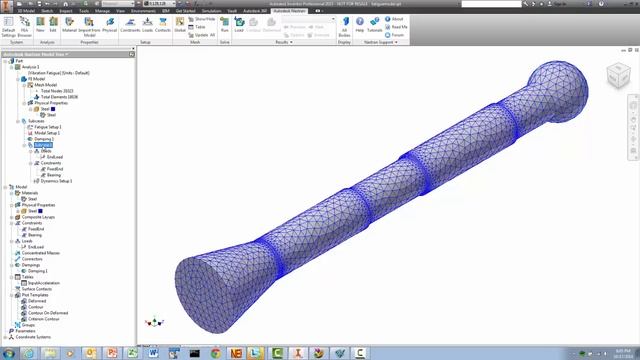Select the Loads tool in Setup panel
The width and height of the screenshot is (640, 360).
[147, 25]
